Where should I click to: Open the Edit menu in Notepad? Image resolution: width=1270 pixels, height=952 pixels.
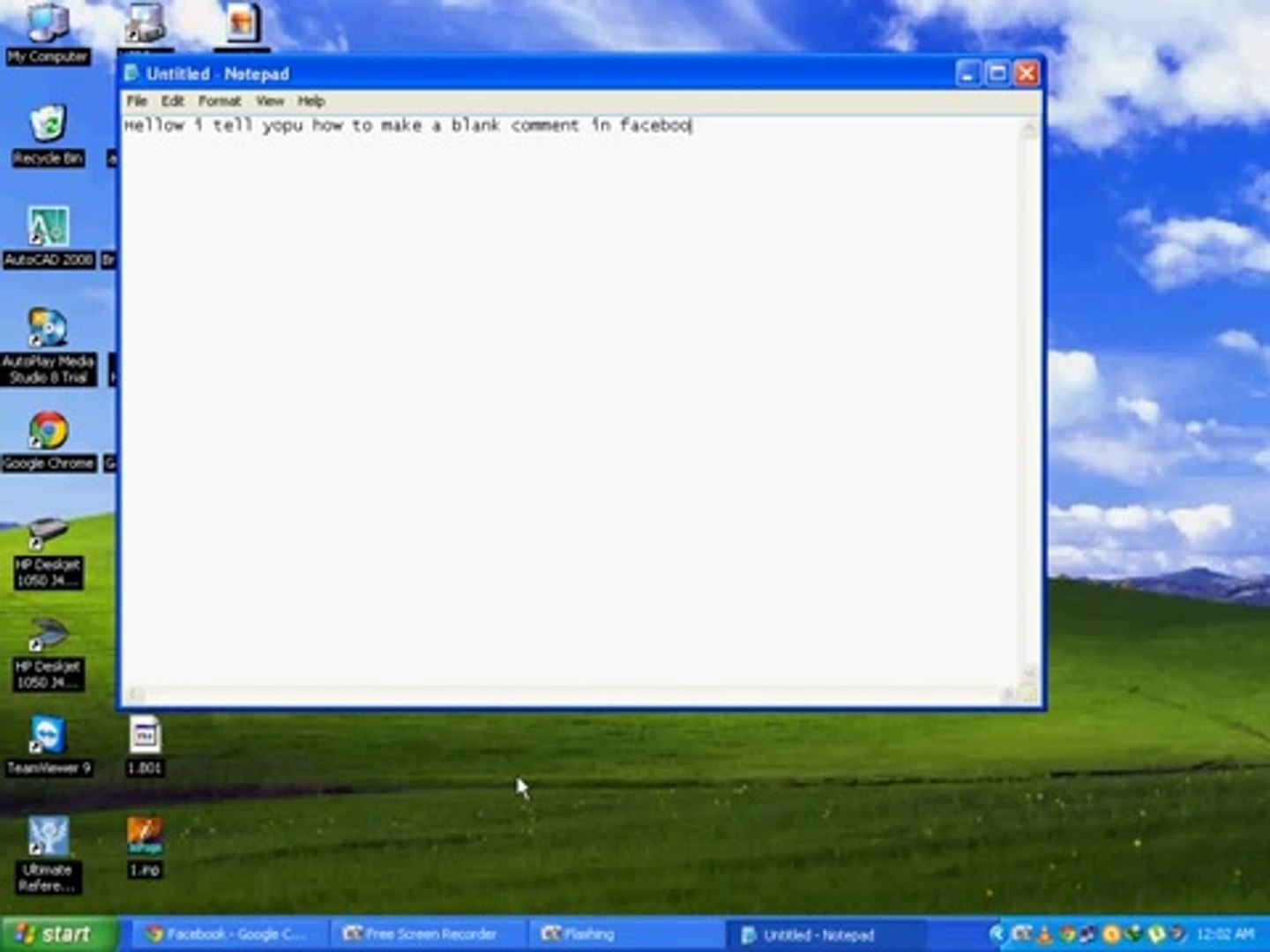click(x=173, y=101)
